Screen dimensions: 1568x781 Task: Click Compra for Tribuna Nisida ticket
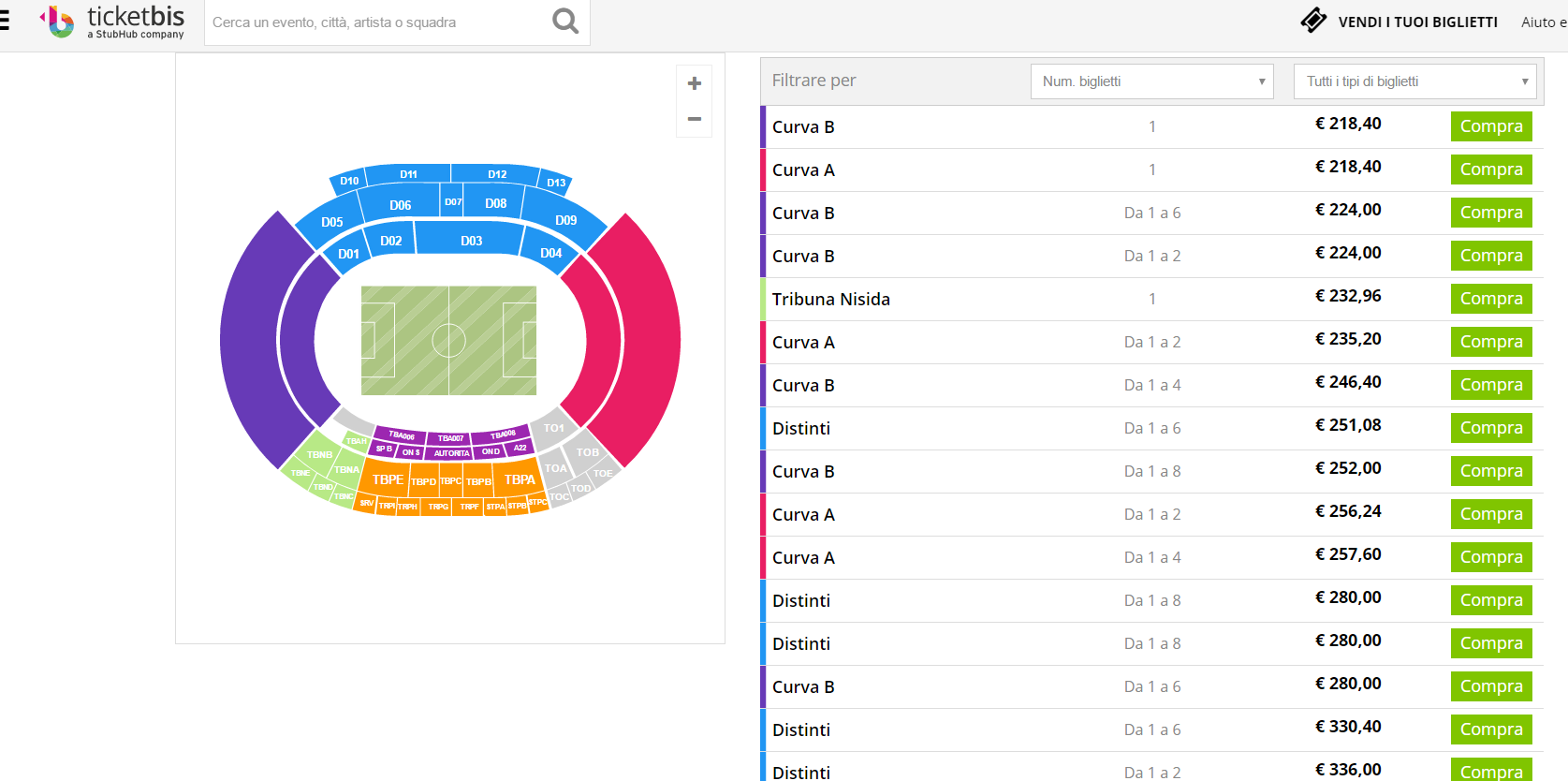click(1490, 299)
